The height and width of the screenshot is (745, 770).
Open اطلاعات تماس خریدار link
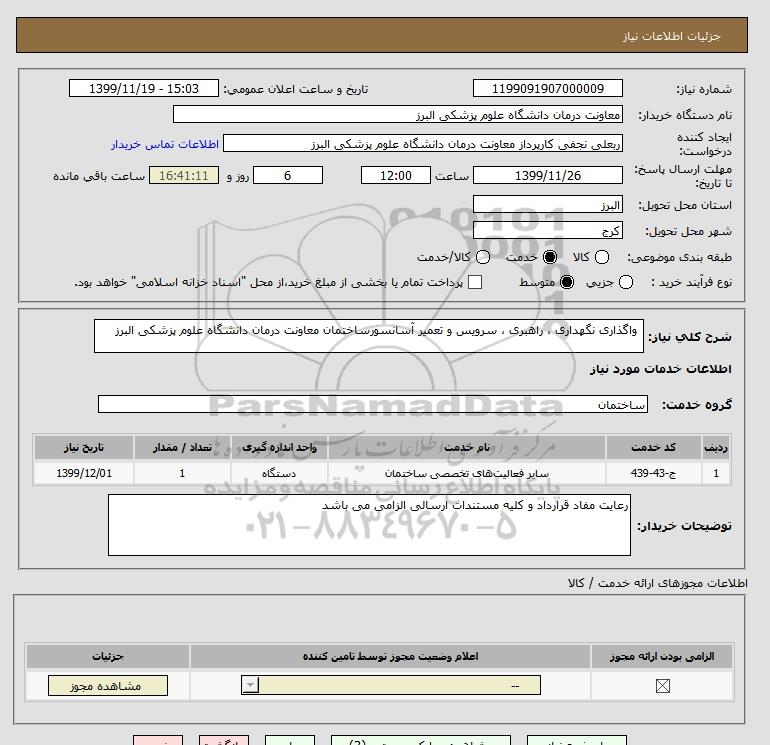point(165,144)
